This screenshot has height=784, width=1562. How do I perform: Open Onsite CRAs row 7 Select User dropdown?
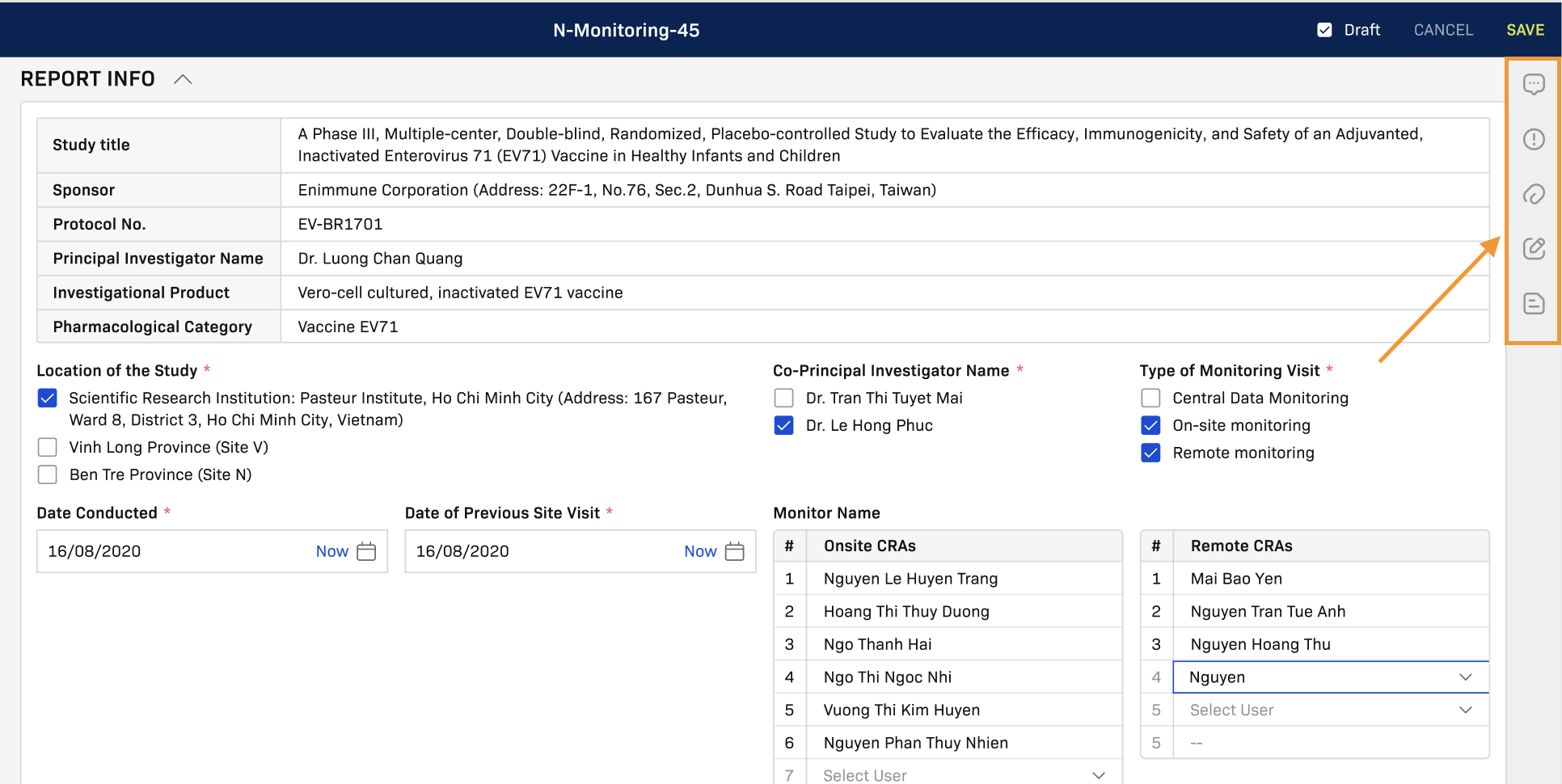(964, 775)
